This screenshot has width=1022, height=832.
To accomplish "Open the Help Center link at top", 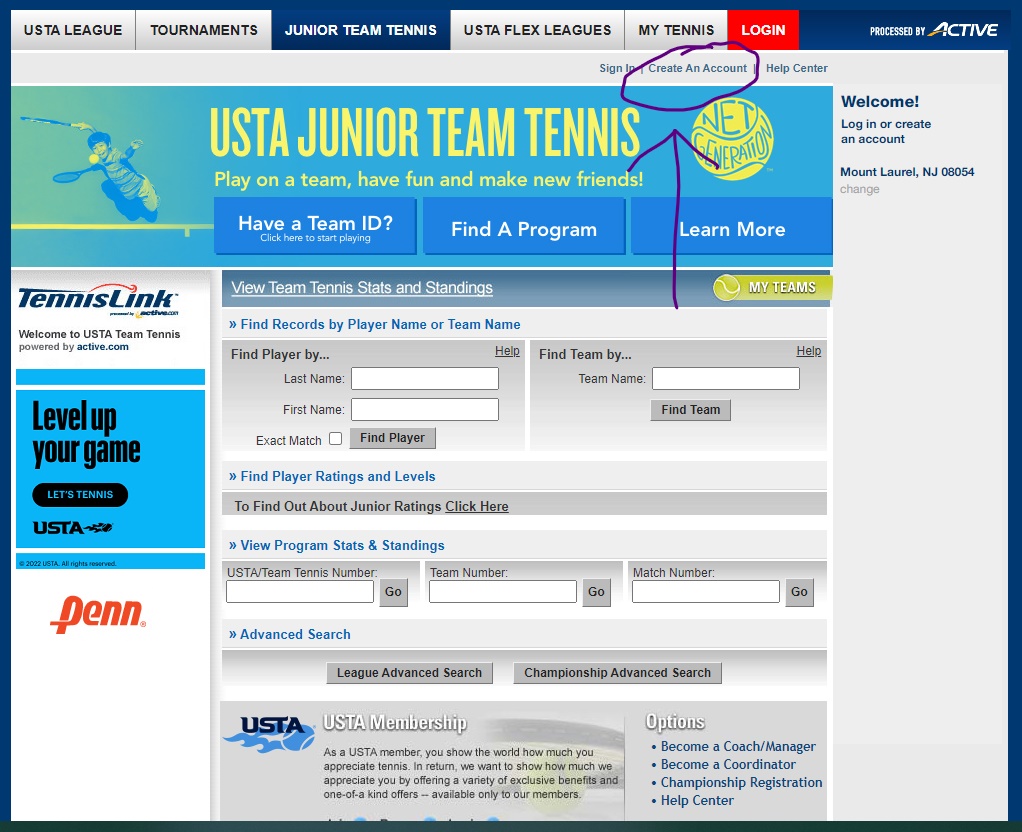I will pyautogui.click(x=796, y=68).
